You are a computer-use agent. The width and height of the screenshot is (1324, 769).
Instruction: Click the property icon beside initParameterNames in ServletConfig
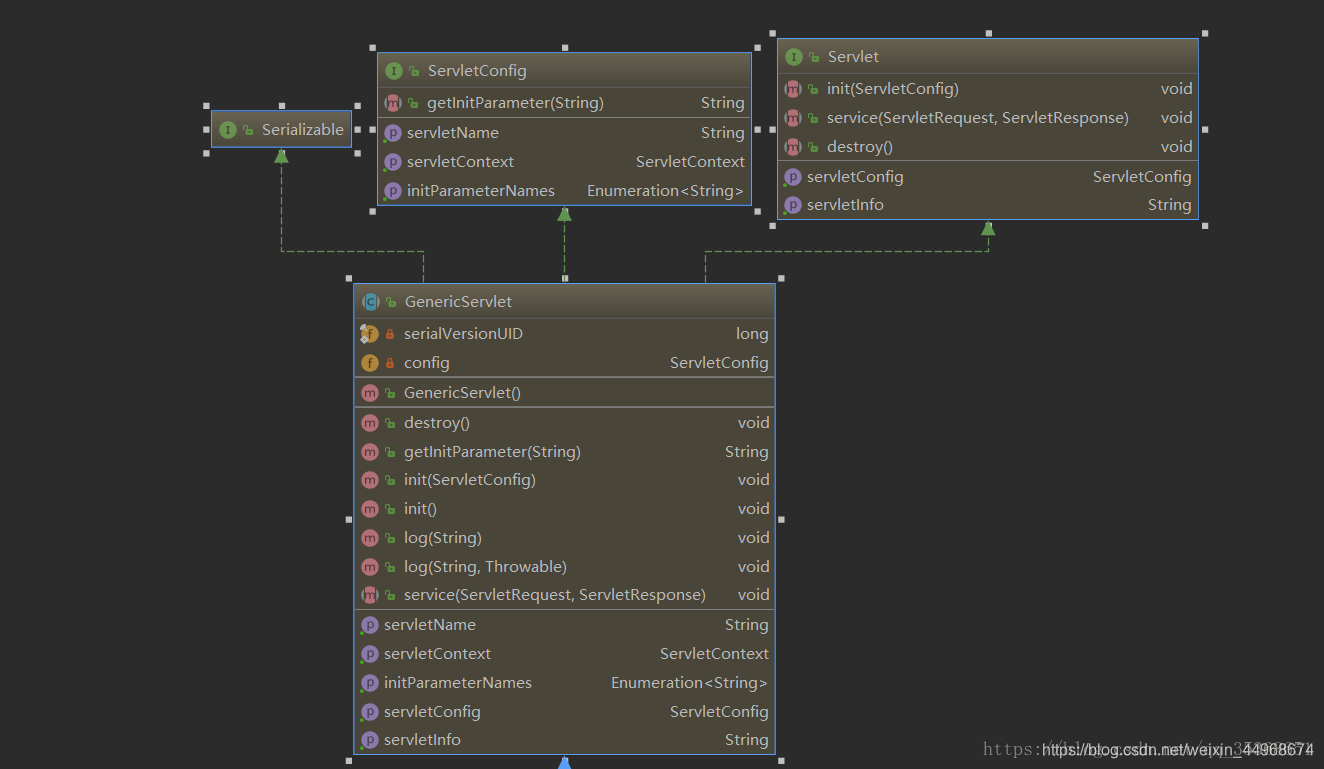click(x=393, y=191)
